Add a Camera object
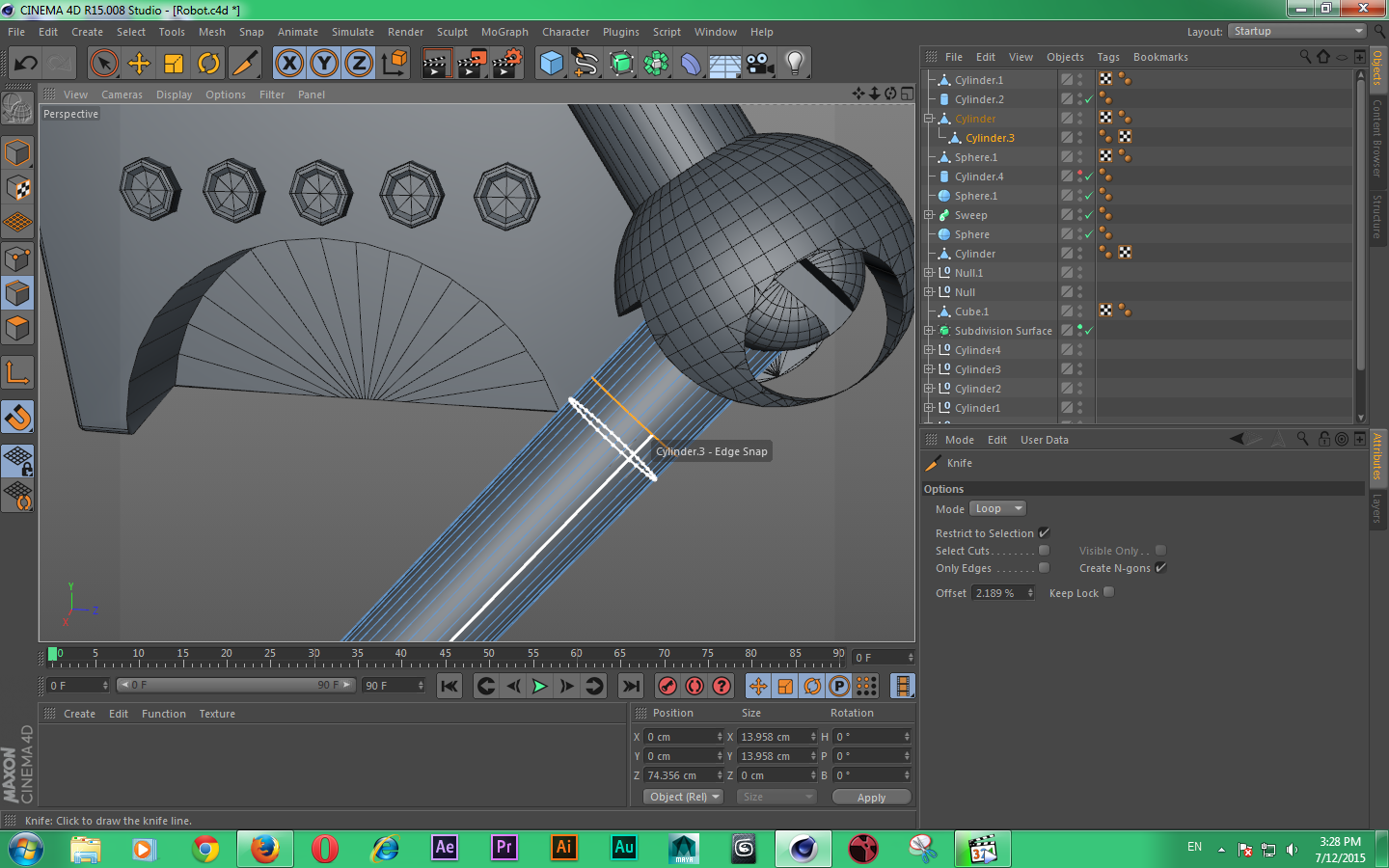 tap(760, 64)
